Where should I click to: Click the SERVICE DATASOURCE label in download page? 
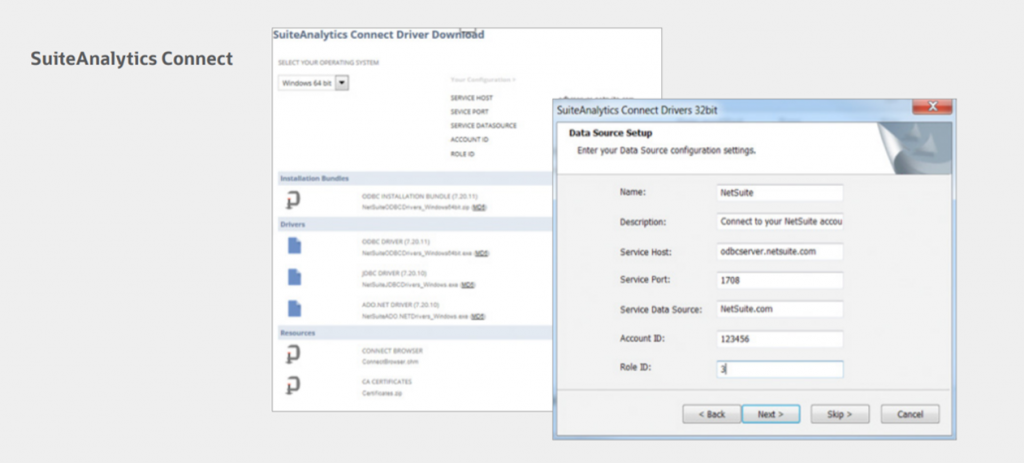click(x=483, y=125)
